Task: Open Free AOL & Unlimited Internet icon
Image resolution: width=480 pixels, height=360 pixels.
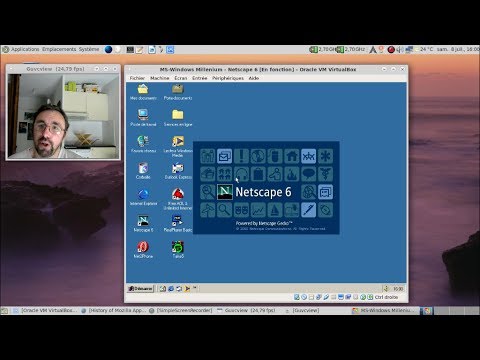Action: pos(178,199)
